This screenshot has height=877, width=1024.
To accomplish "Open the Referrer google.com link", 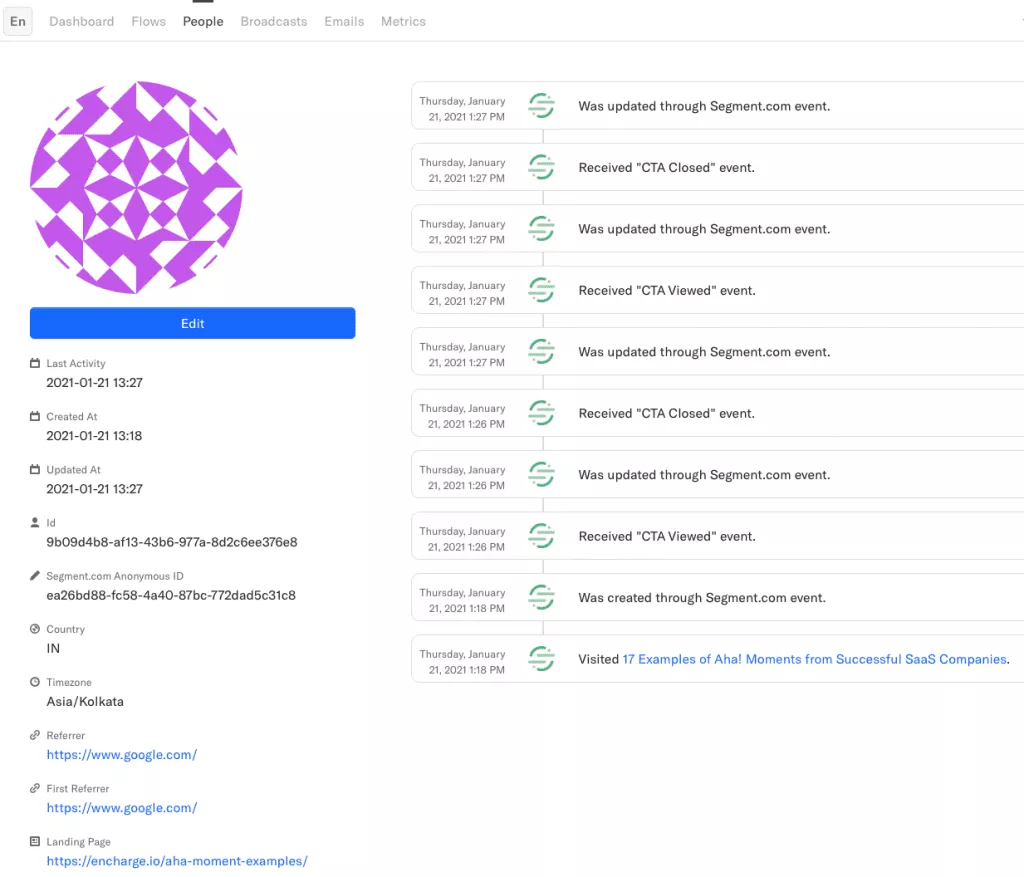I will (x=121, y=755).
